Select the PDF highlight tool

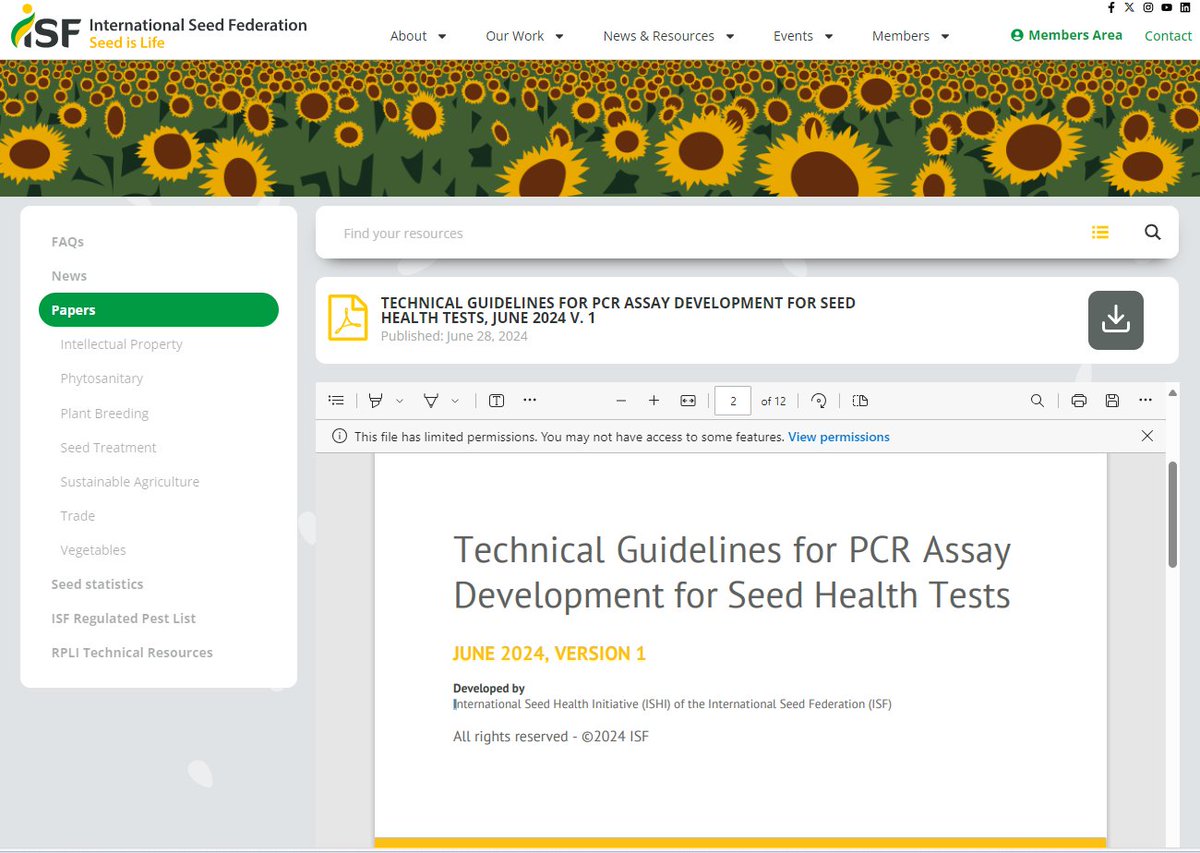[376, 400]
